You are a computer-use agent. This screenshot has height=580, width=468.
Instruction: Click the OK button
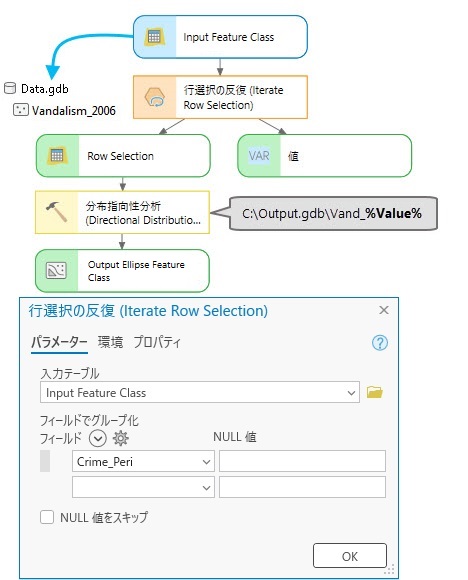tap(350, 556)
